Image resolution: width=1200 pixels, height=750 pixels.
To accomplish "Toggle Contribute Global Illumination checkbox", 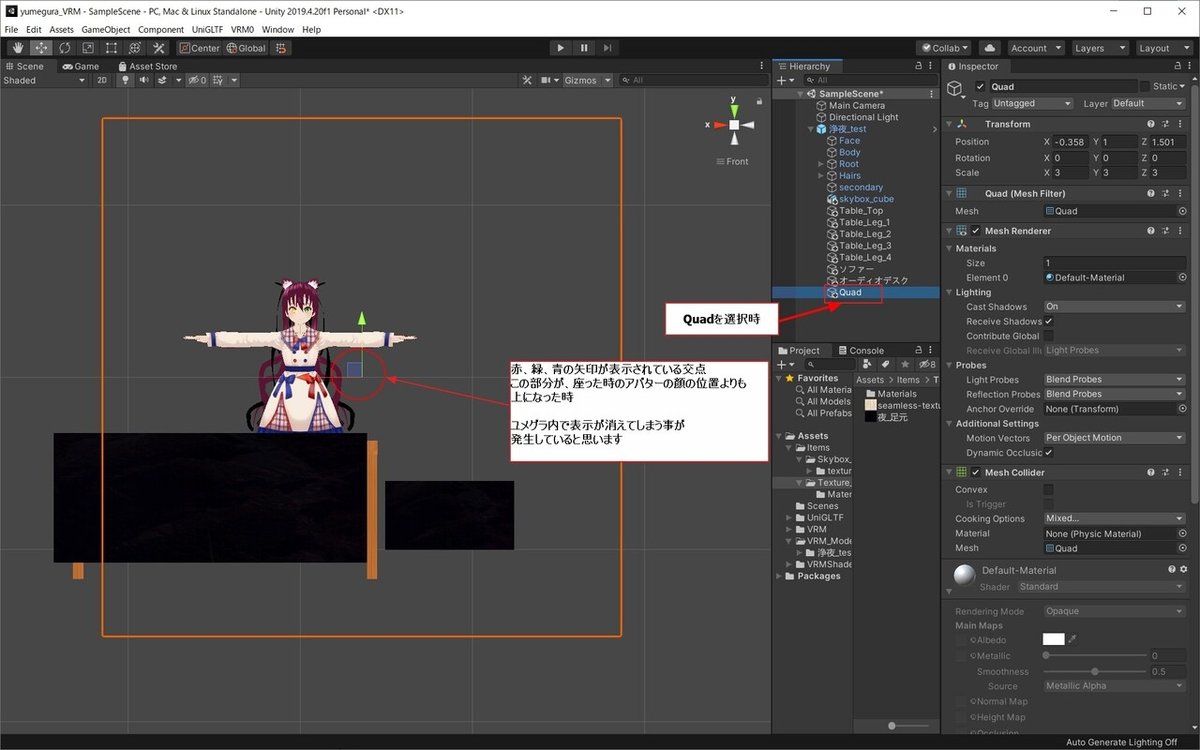I will click(1048, 336).
